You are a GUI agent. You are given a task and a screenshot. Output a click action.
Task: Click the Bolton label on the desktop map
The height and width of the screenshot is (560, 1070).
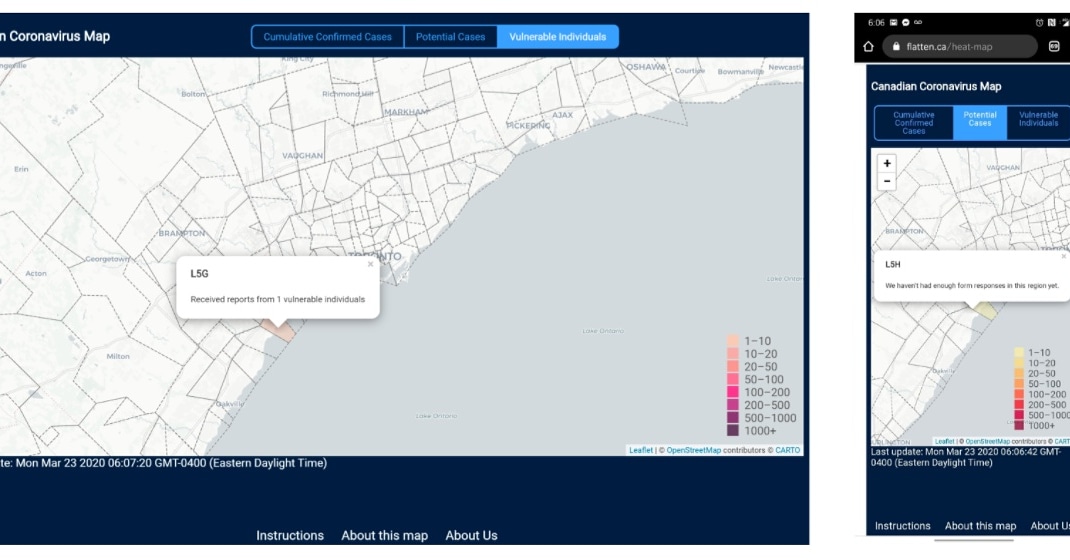193,94
